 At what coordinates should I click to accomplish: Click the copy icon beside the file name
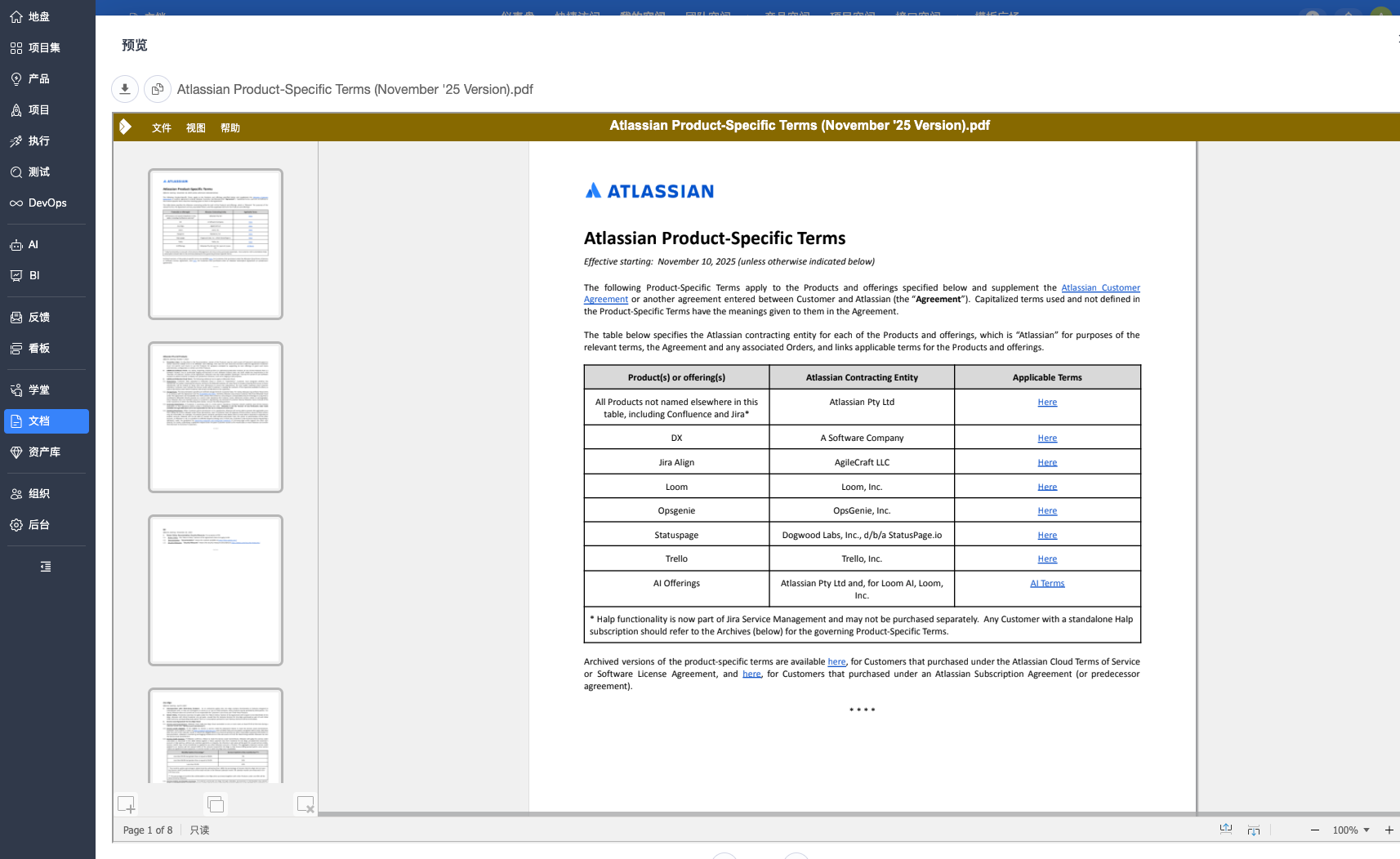coord(158,89)
